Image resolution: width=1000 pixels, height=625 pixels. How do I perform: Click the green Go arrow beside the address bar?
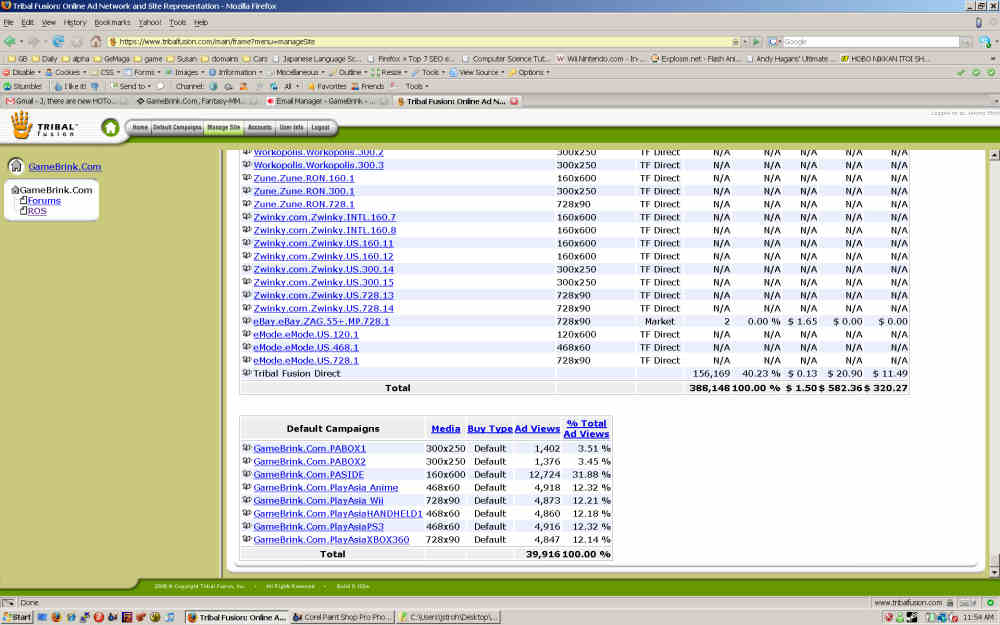click(x=756, y=42)
